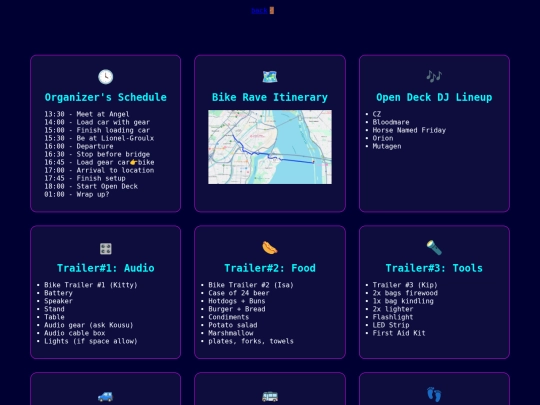Select '17:45 - Finish setup' entry
The height and width of the screenshot is (405, 540).
(85, 178)
